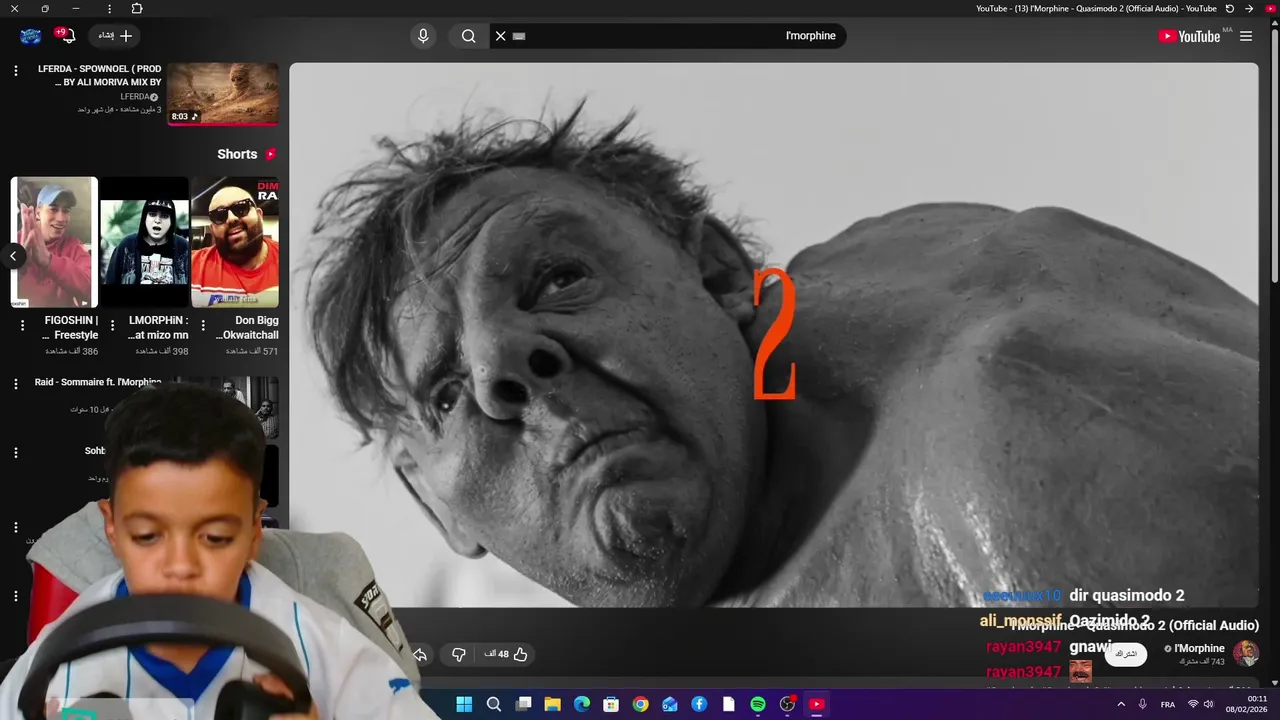The width and height of the screenshot is (1280, 720).
Task: Click l'Morphine channel name link
Action: (1199, 648)
